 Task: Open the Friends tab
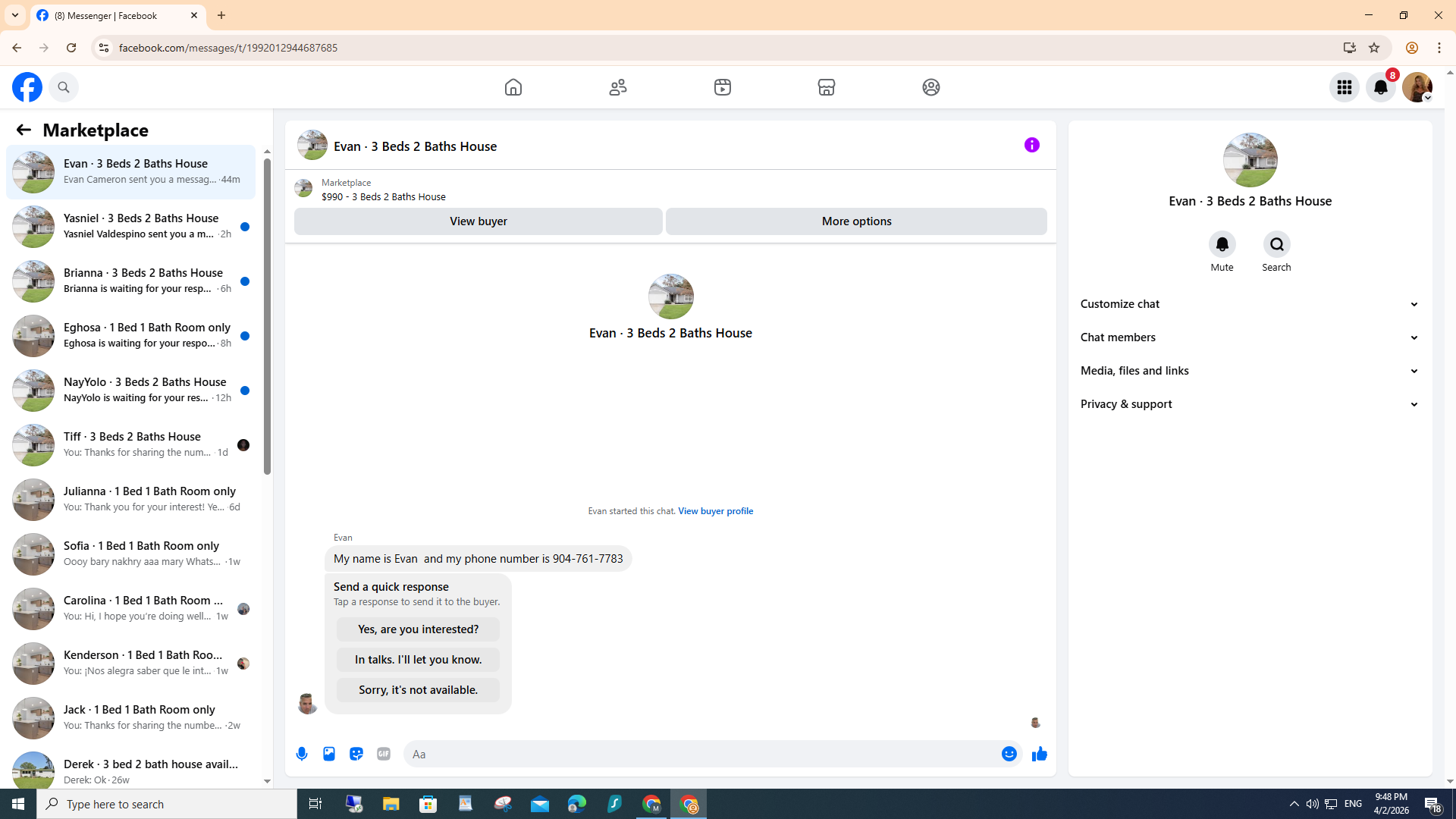point(618,87)
